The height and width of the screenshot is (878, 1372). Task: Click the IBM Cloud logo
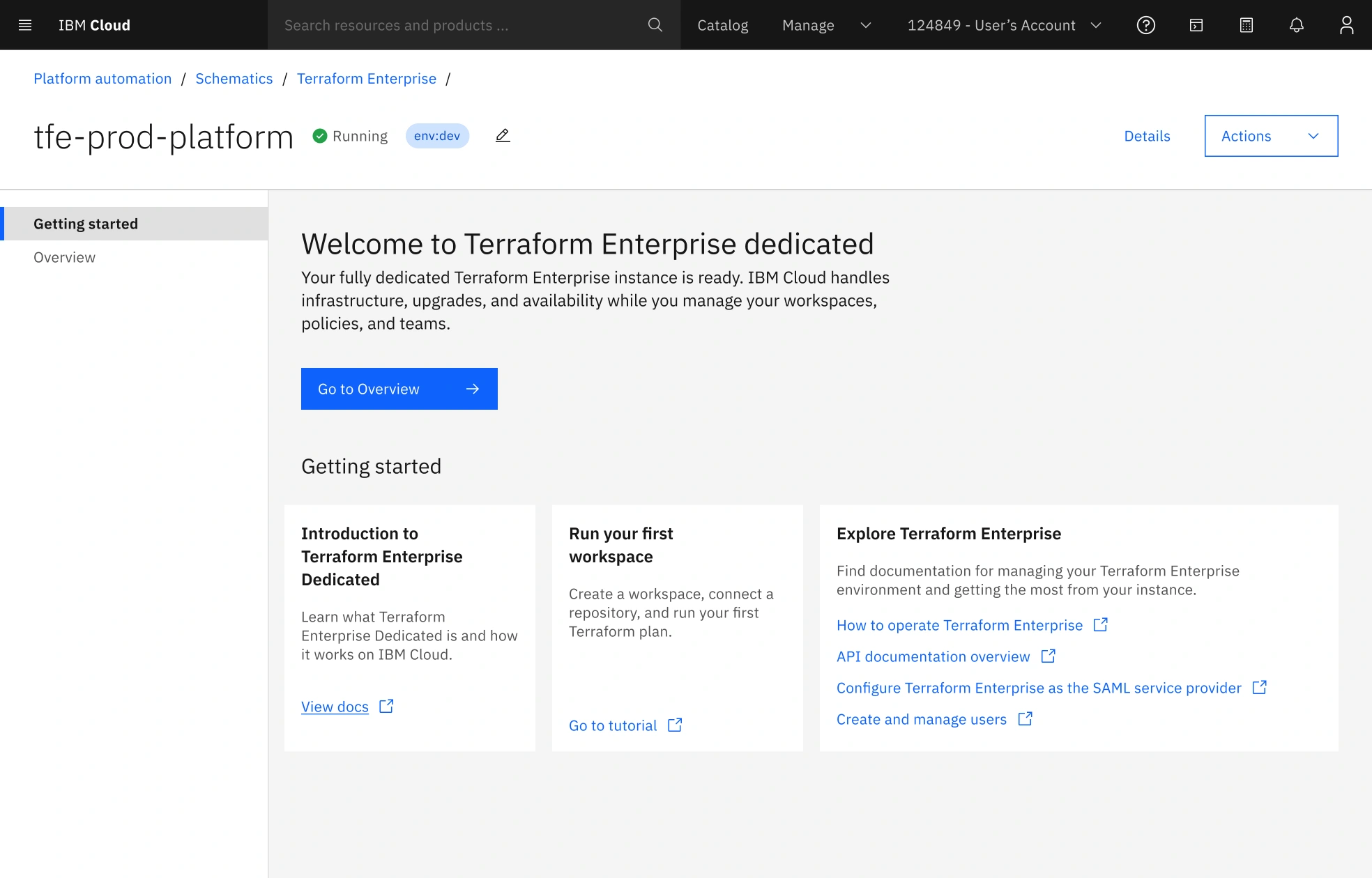[94, 25]
